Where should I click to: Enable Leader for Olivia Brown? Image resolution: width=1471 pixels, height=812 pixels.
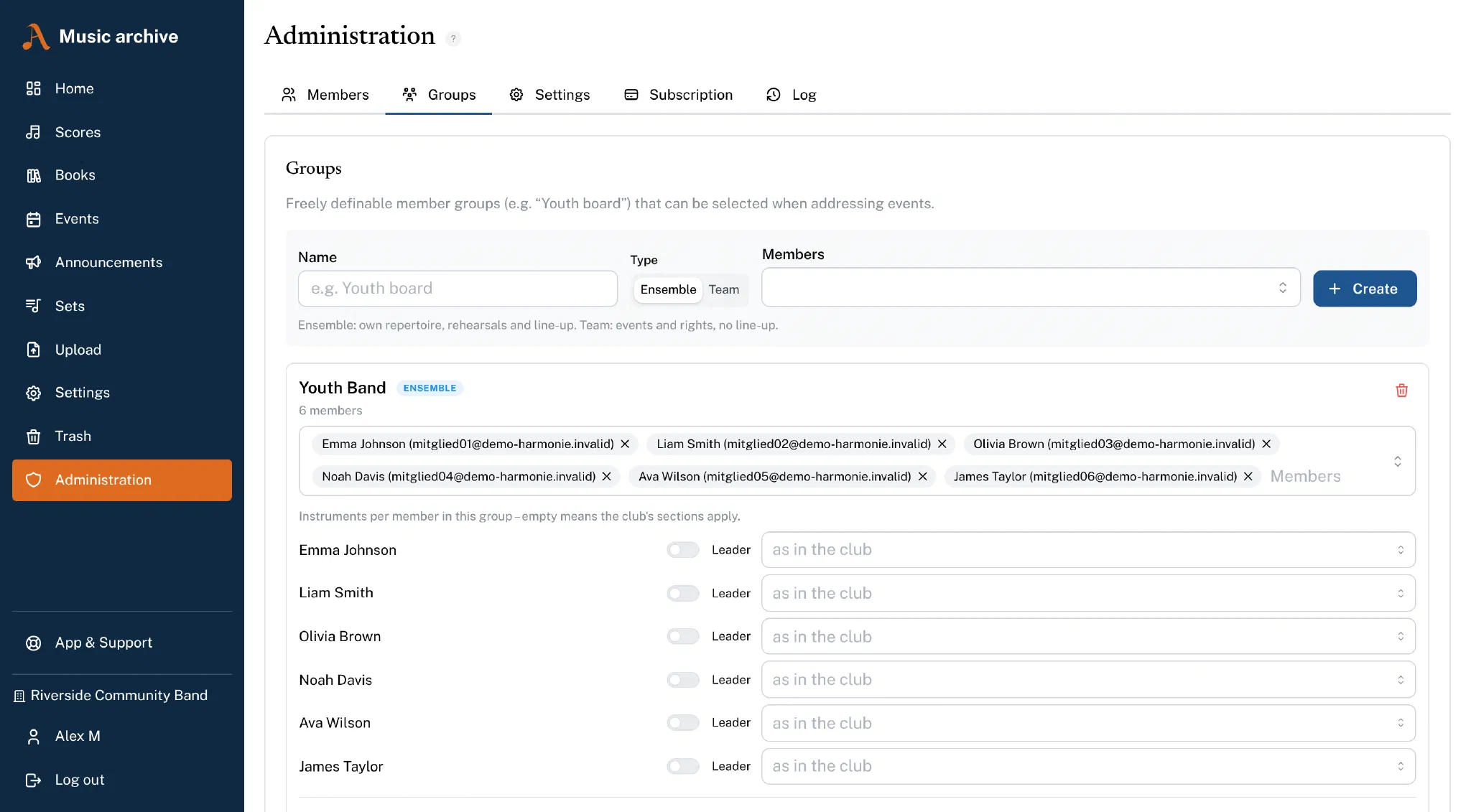pos(683,636)
